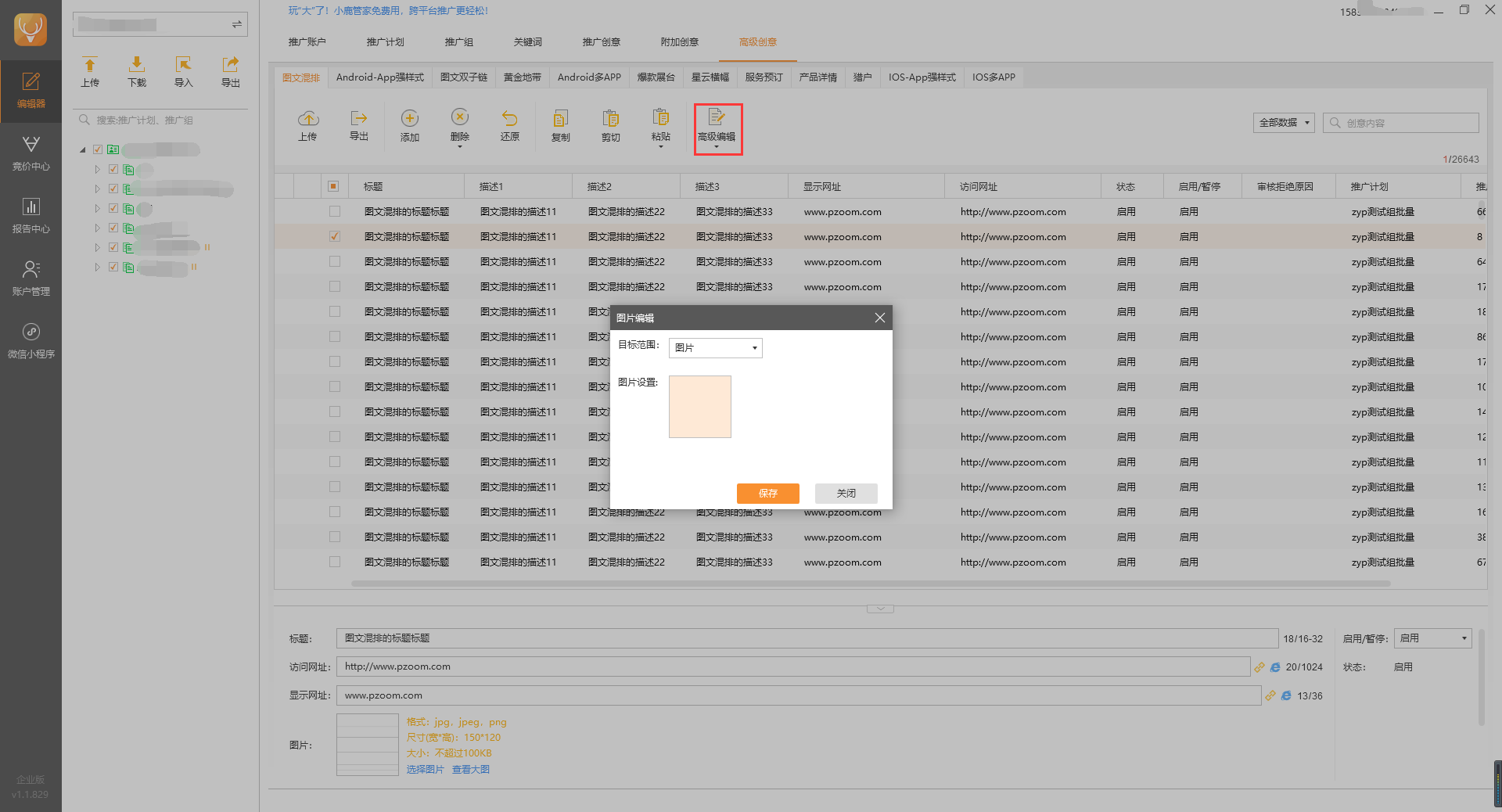The image size is (1502, 812).
Task: Click 保存 button in dialog
Action: tap(768, 493)
